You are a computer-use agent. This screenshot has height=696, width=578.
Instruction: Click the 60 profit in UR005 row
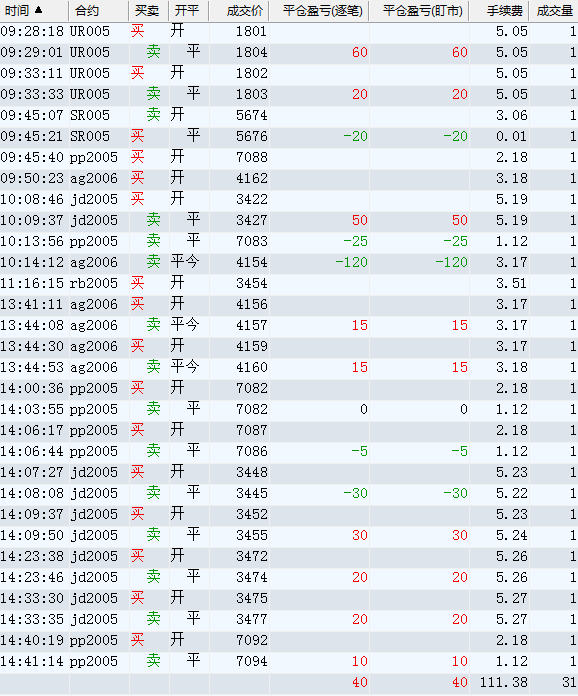tap(360, 52)
